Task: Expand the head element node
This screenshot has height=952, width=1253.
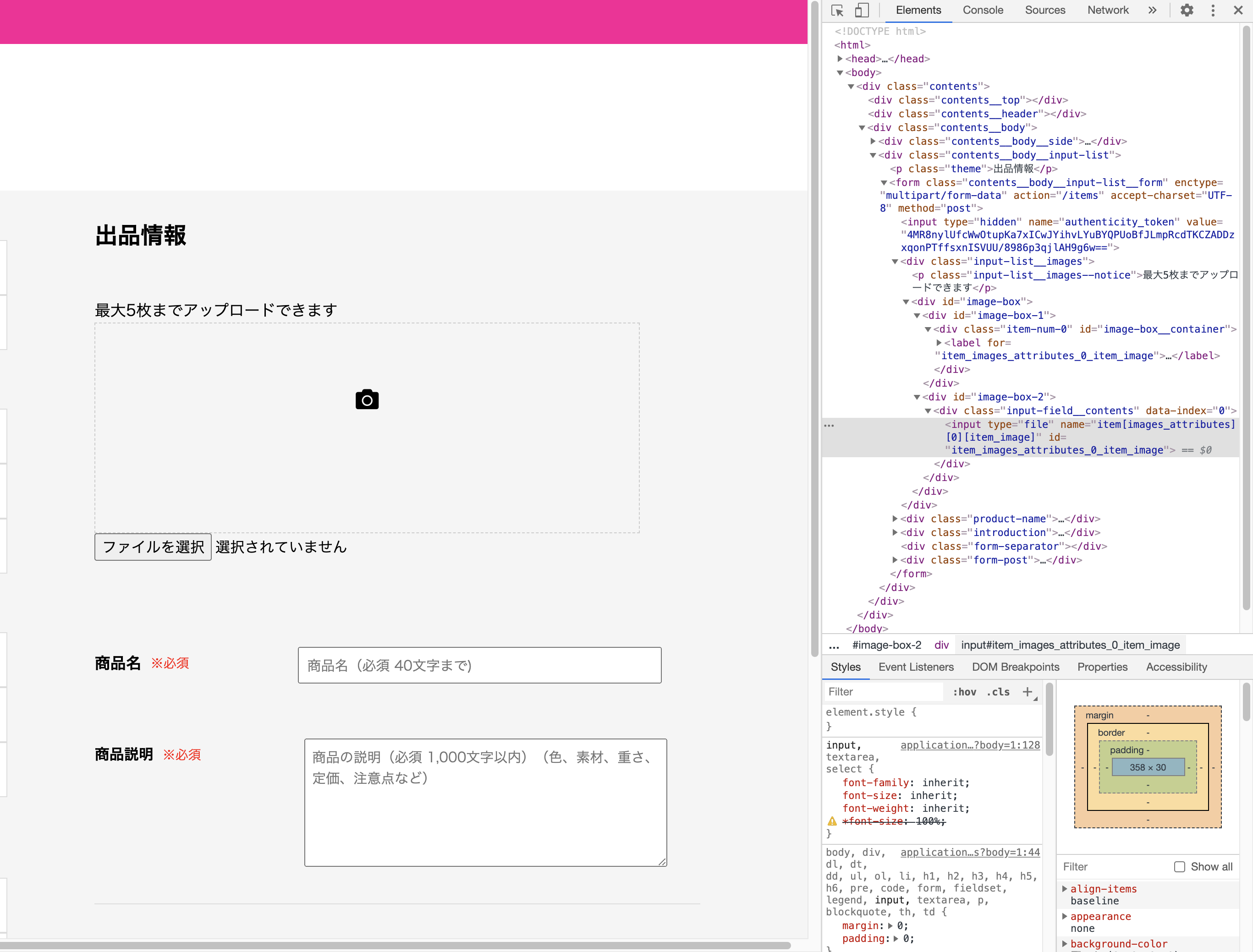Action: point(840,58)
